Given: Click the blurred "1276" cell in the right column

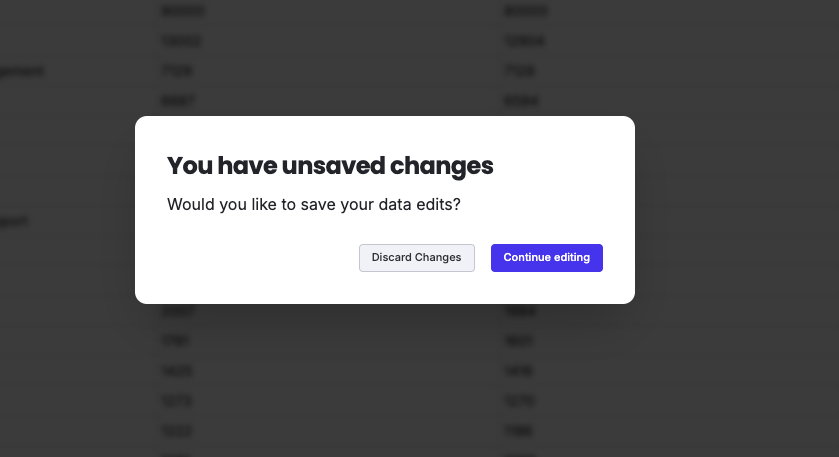Looking at the screenshot, I should (x=521, y=401).
